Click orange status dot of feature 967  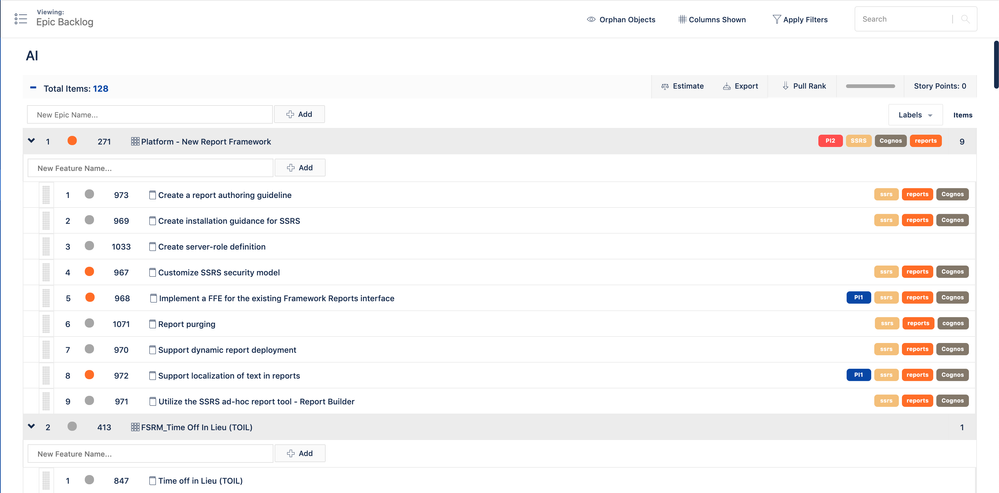click(x=89, y=271)
